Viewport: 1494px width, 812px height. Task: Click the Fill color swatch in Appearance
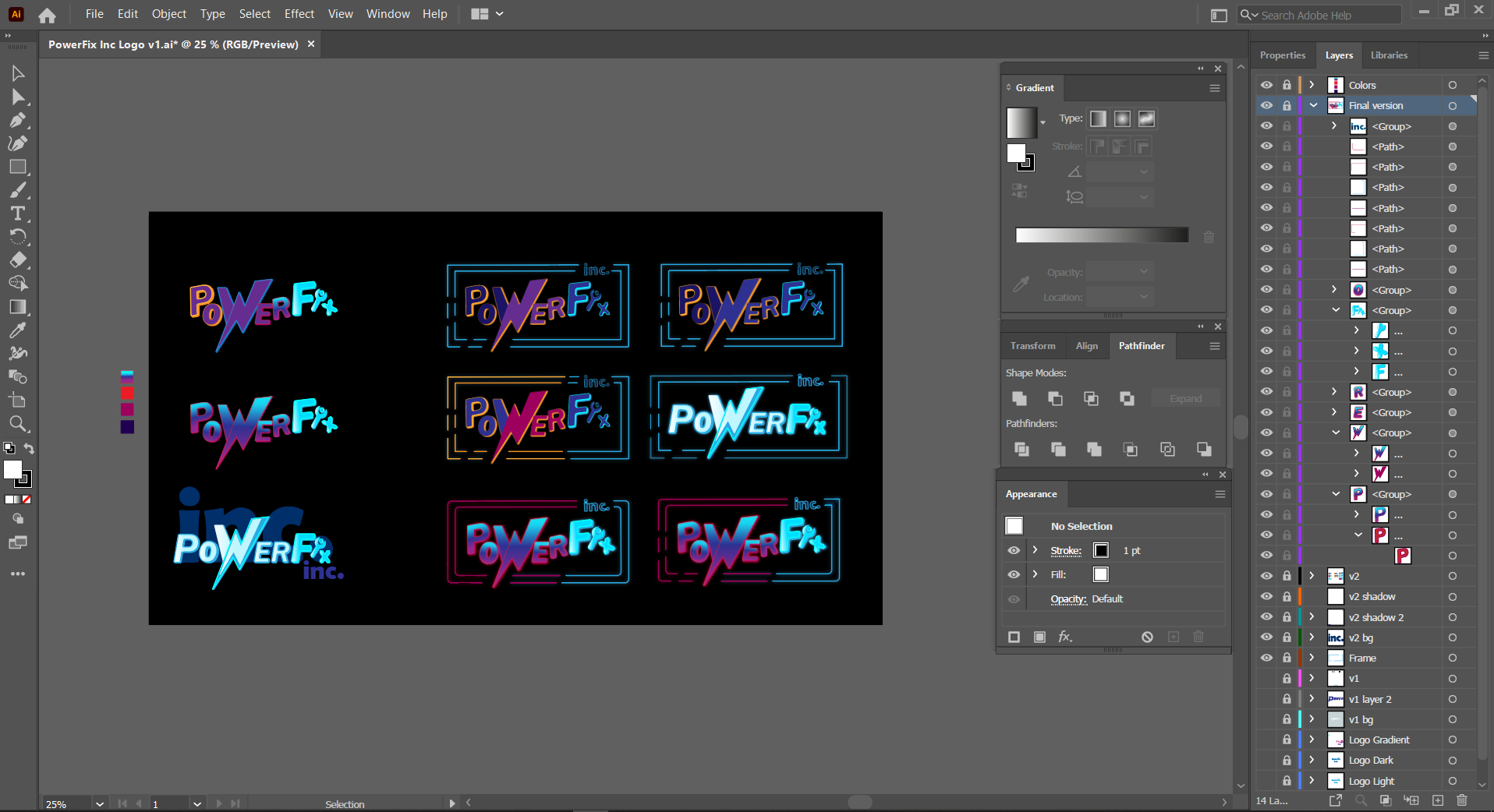point(1100,574)
